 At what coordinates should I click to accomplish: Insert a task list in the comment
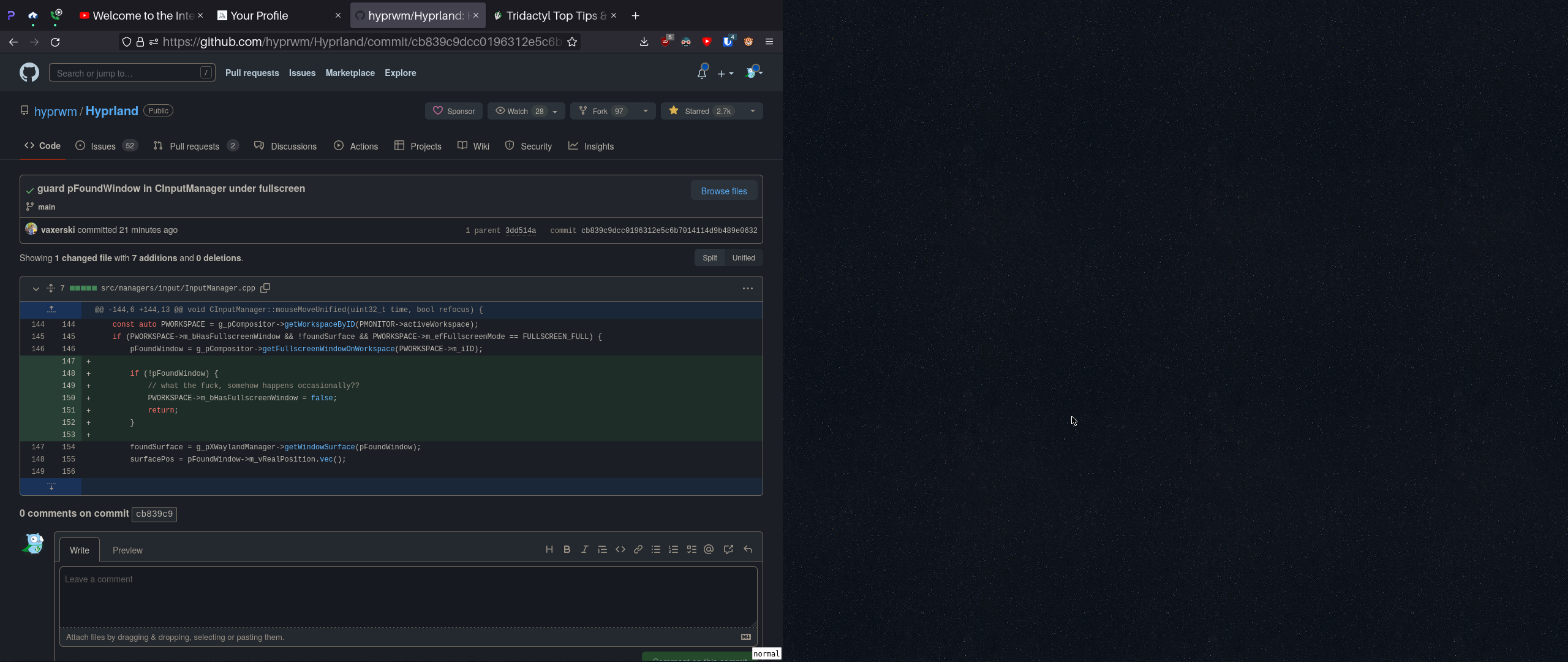click(691, 549)
